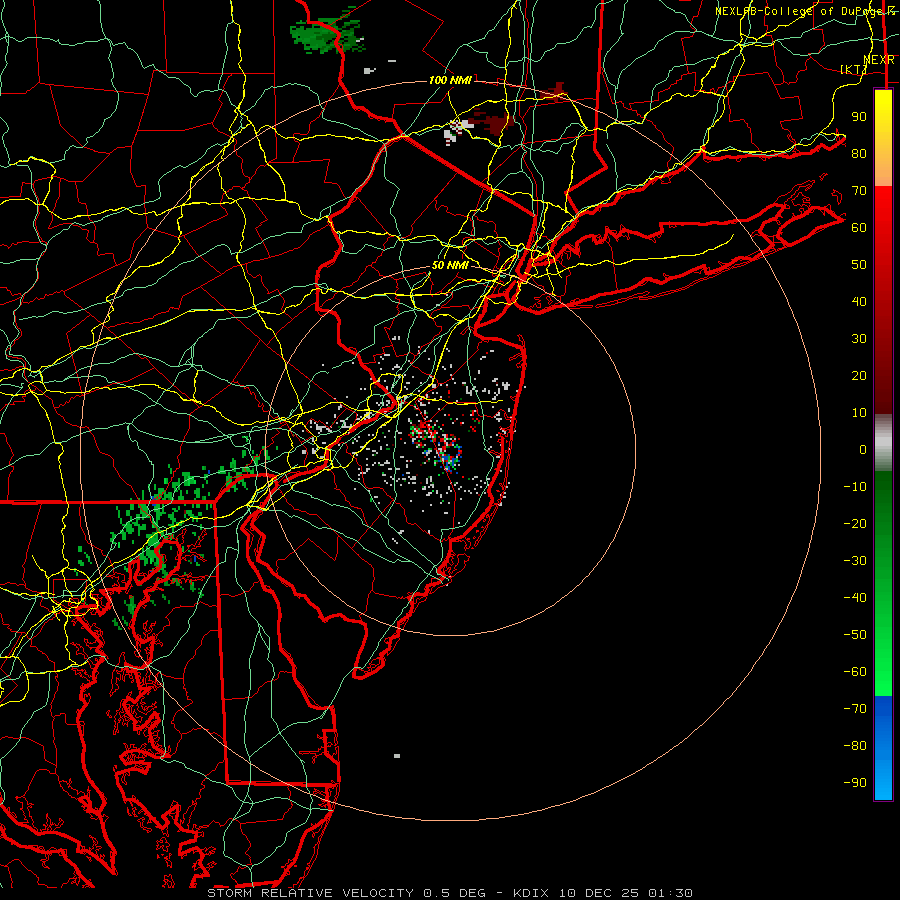Screen dimensions: 900x900
Task: Select the positive 70 knot scale label
Action: tap(859, 191)
